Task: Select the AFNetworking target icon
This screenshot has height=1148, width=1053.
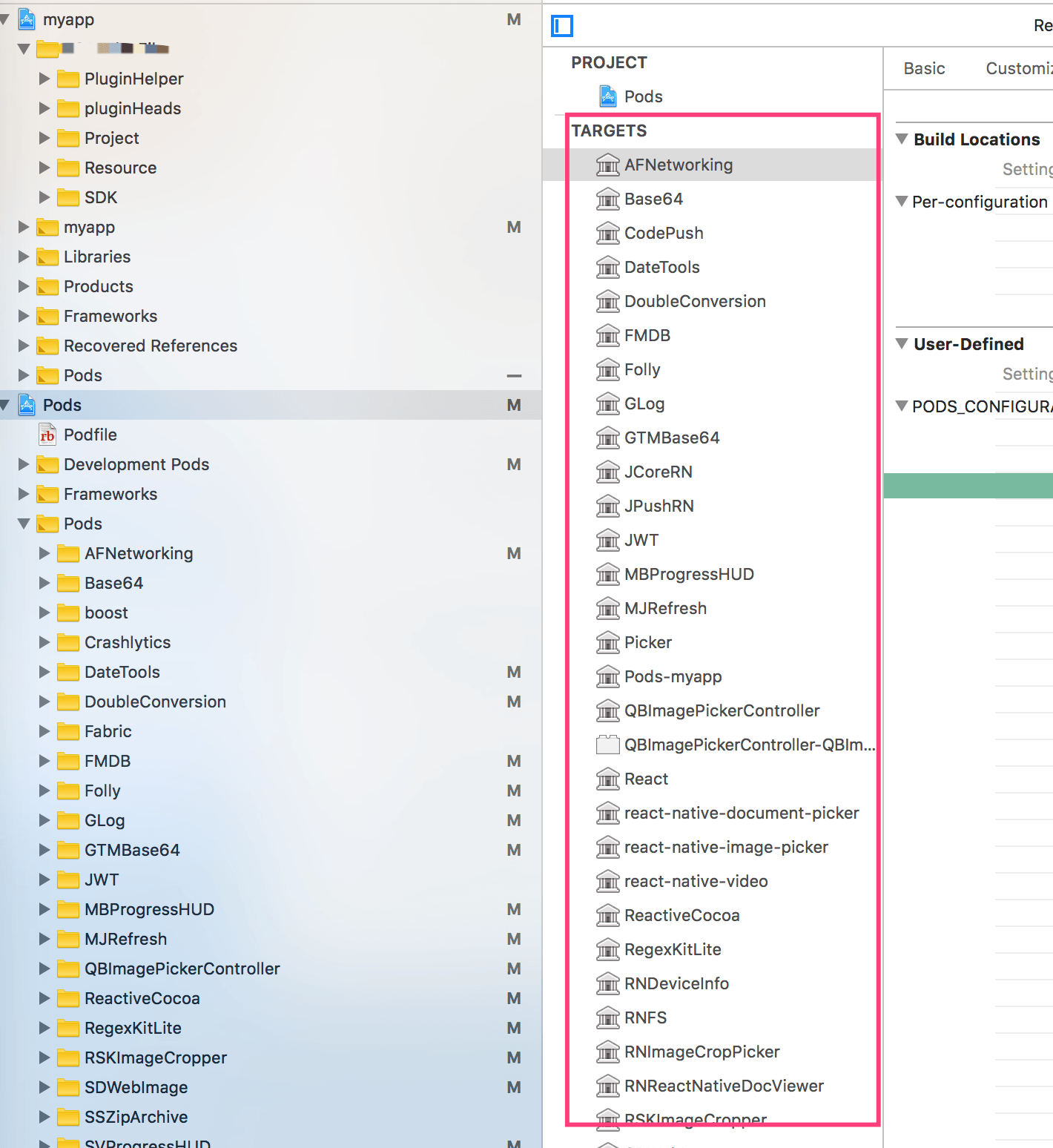Action: [608, 165]
